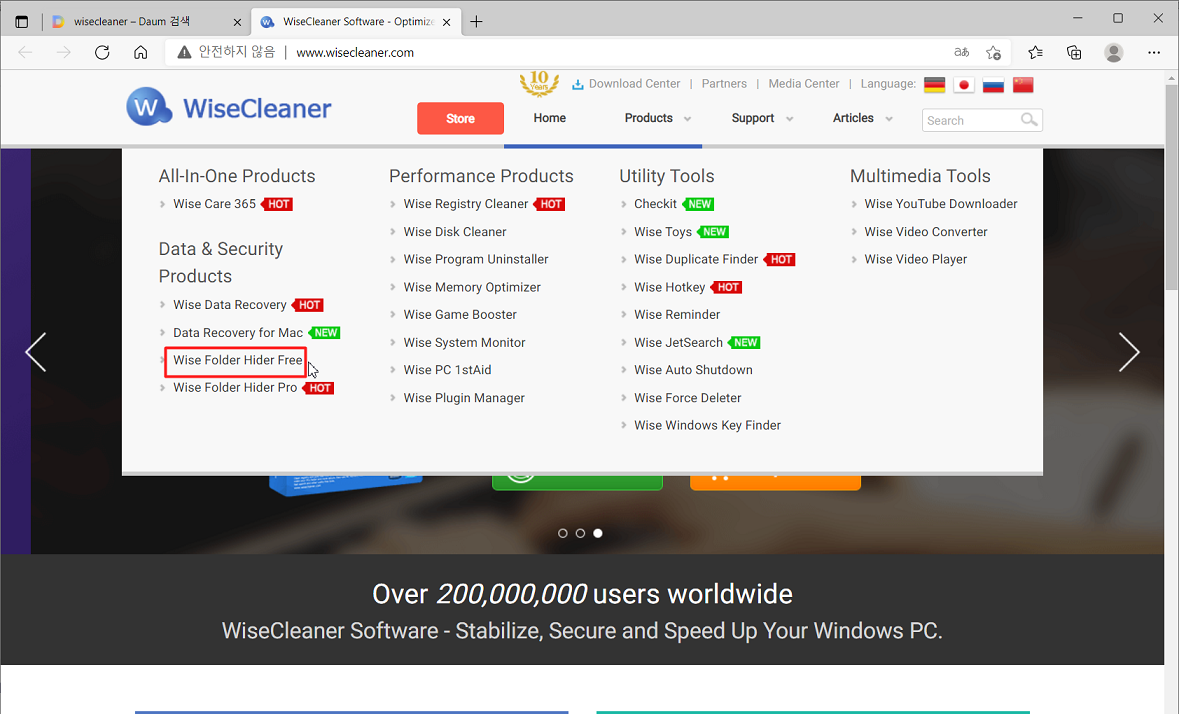Screen dimensions: 1179x714
Task: Open Wise JetSearch utility
Action: (x=678, y=342)
